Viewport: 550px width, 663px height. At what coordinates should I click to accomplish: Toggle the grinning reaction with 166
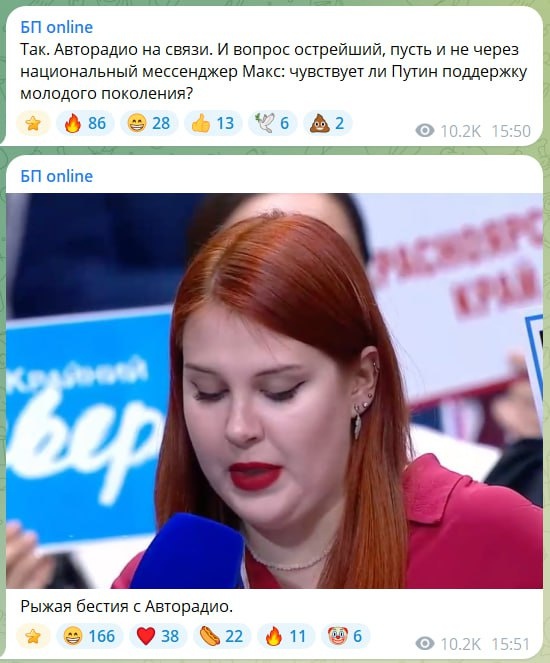coord(90,636)
